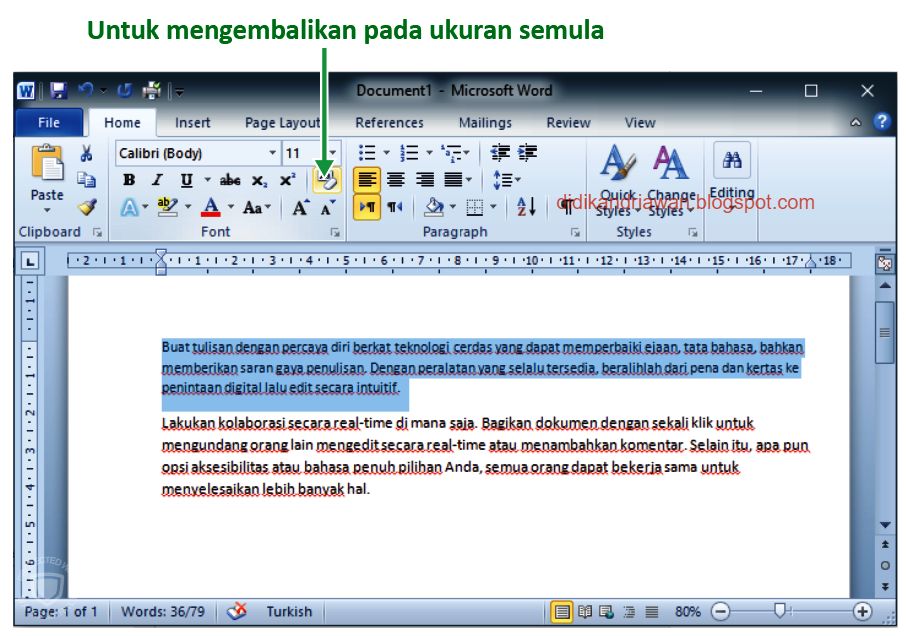Select the Text Highlight Color tool
The width and height of the screenshot is (906, 636).
(x=166, y=204)
